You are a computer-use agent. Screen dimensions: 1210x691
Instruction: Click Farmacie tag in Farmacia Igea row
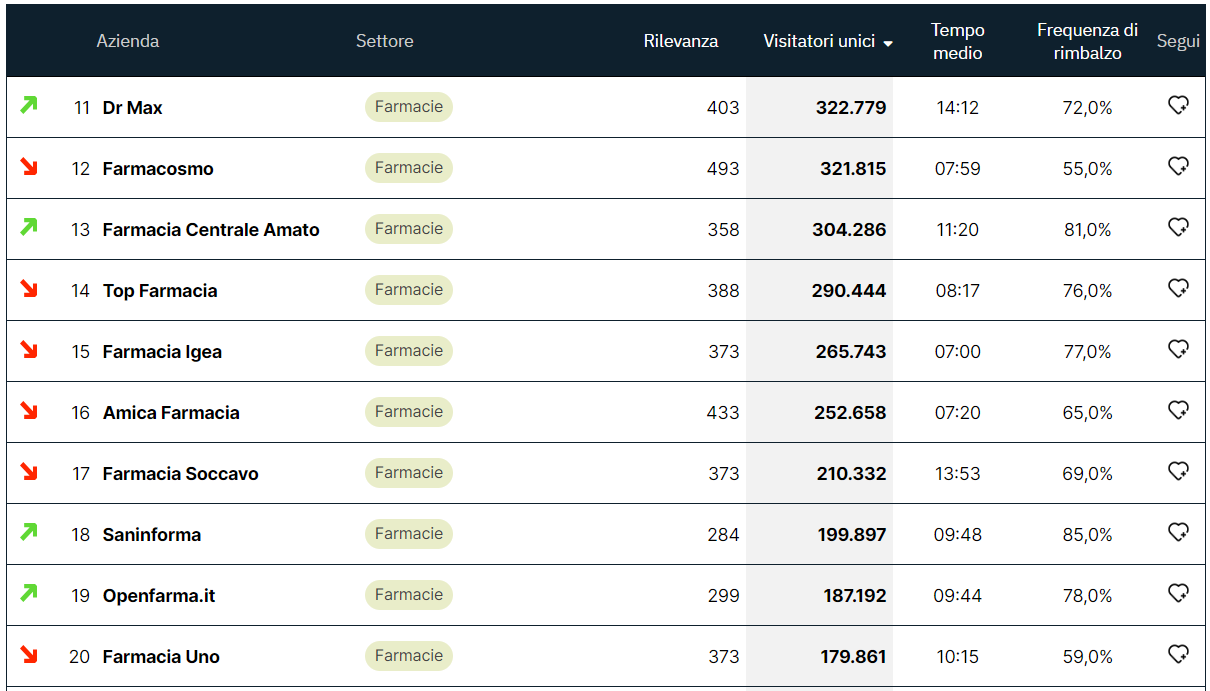pyautogui.click(x=409, y=351)
